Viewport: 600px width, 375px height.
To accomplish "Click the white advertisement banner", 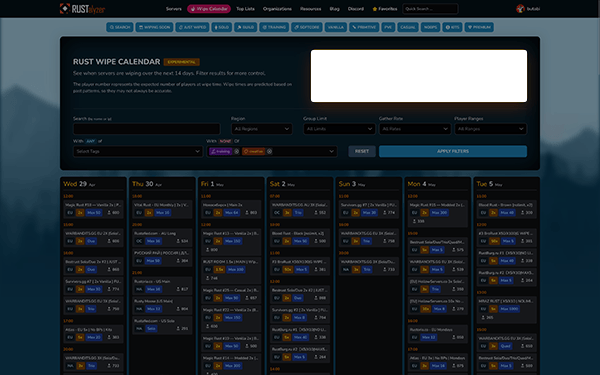I will pyautogui.click(x=419, y=76).
